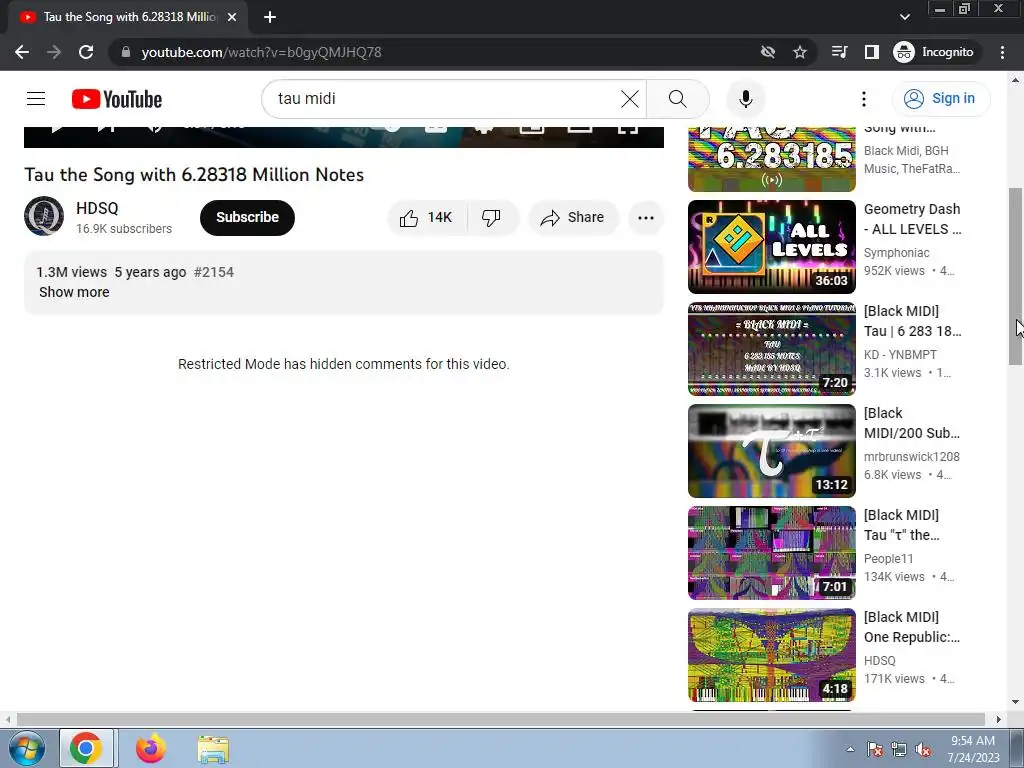The height and width of the screenshot is (768, 1024).
Task: Click Action Center flag tray icon
Action: coord(875,749)
